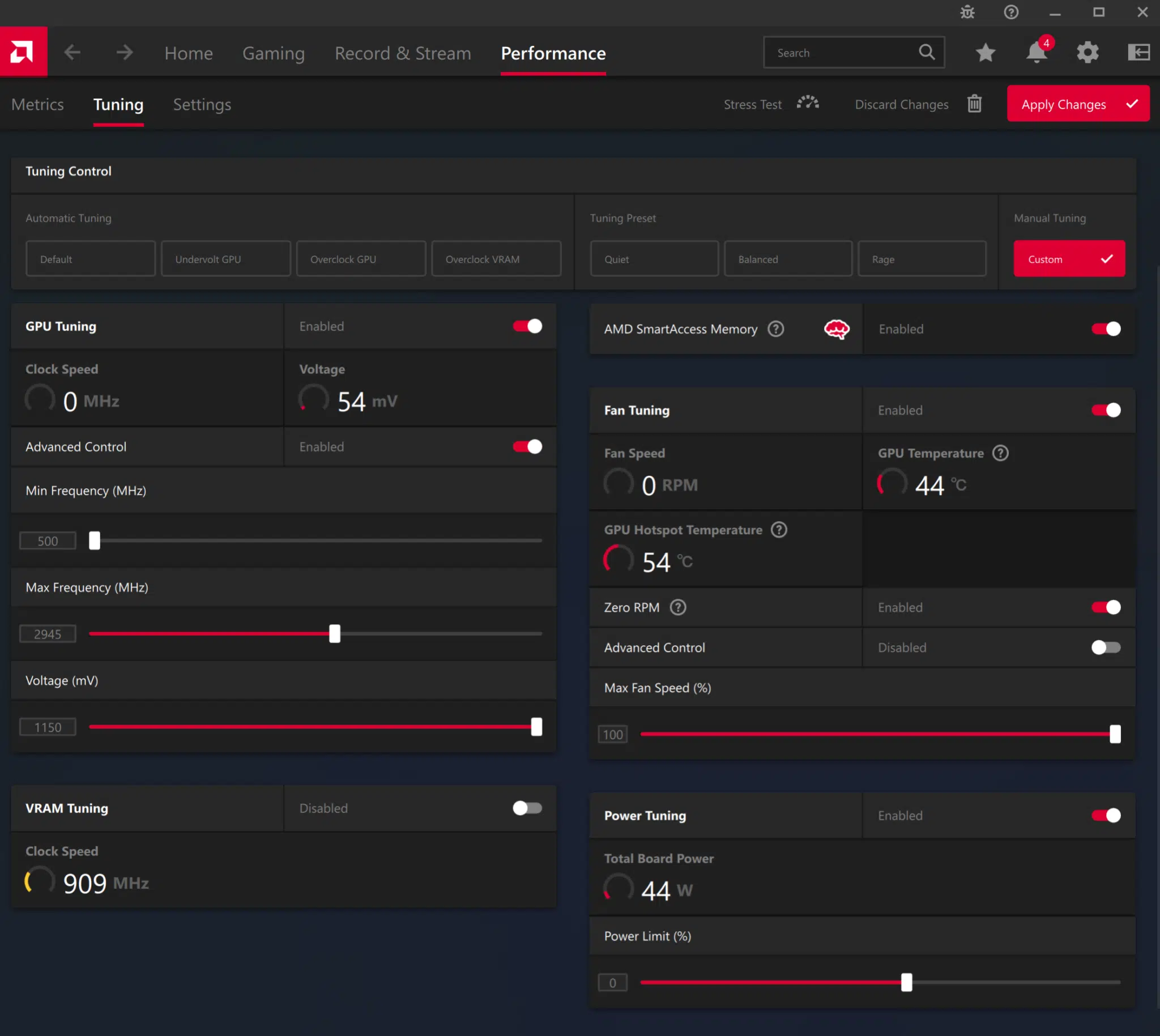Switch to the Metrics subtab
This screenshot has height=1036, width=1160.
[37, 104]
